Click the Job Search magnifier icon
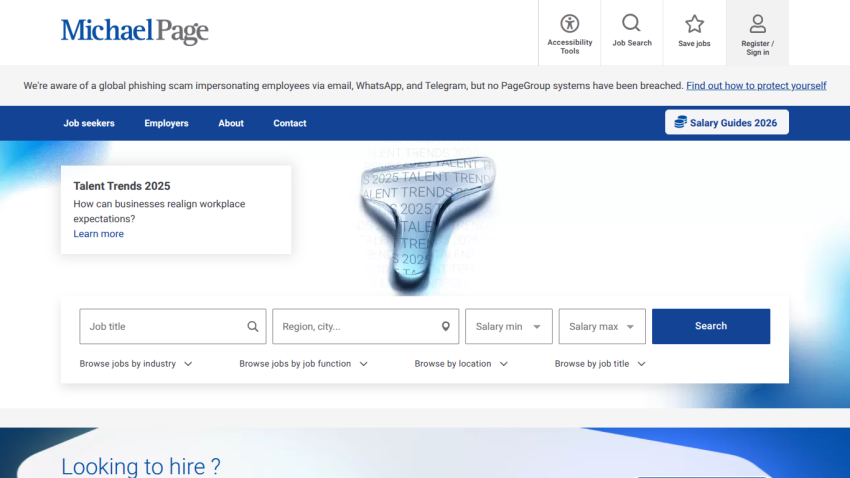The height and width of the screenshot is (478, 850). [631, 23]
